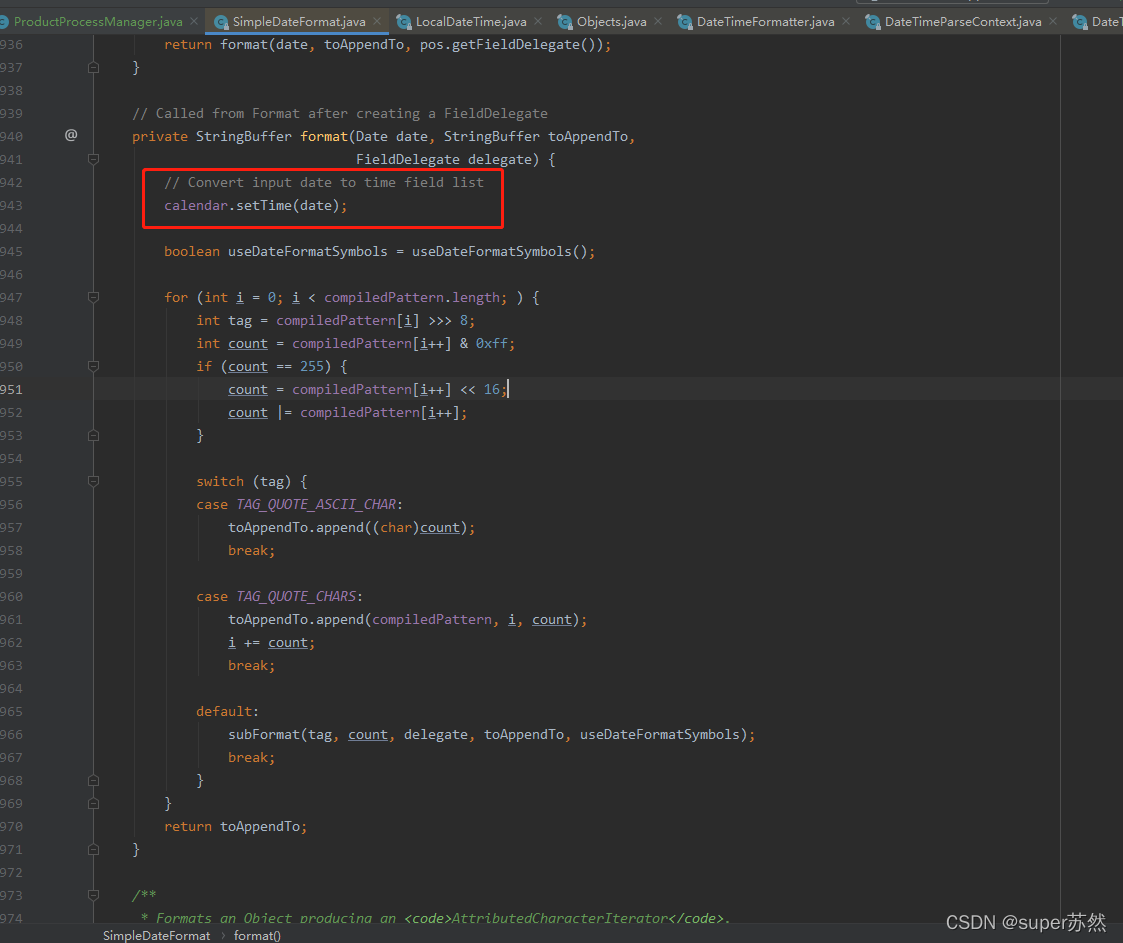Click on calendar.setTime(date) statement
This screenshot has width=1123, height=943.
click(x=256, y=205)
